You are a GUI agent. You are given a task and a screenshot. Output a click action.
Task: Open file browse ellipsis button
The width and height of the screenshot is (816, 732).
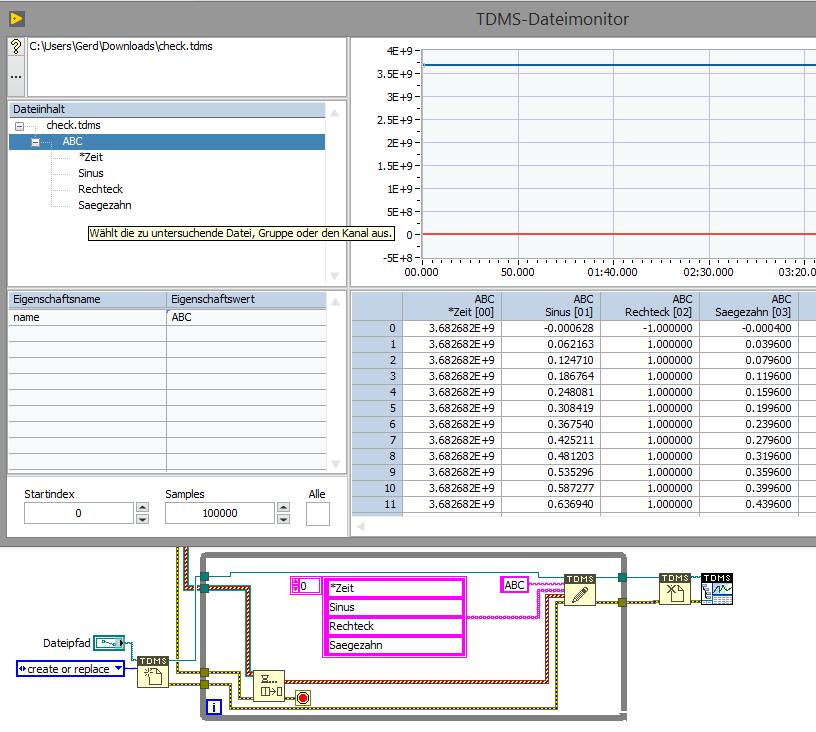pyautogui.click(x=16, y=75)
